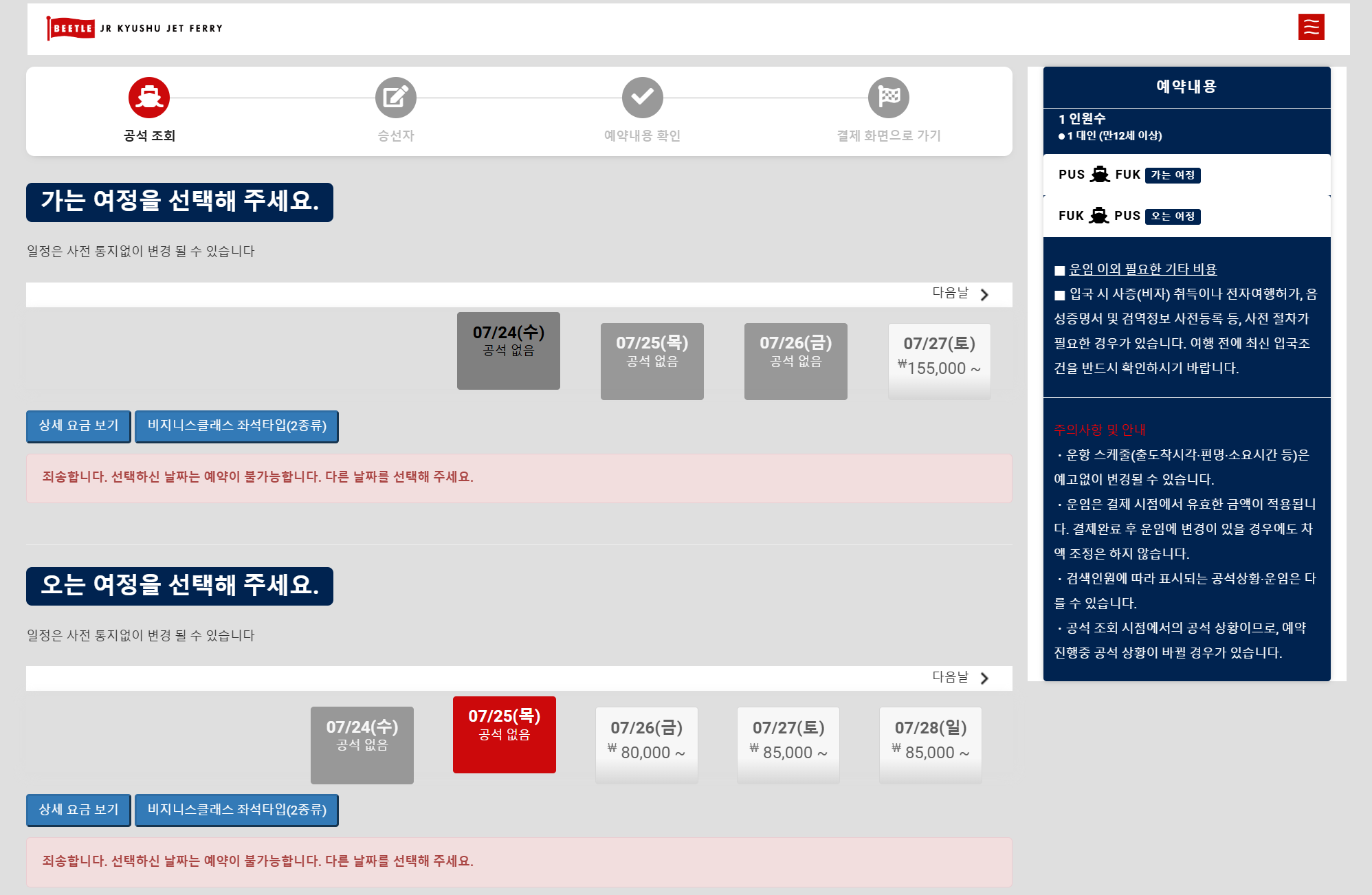
Task: Click the red ferry step icon
Action: [x=149, y=98]
